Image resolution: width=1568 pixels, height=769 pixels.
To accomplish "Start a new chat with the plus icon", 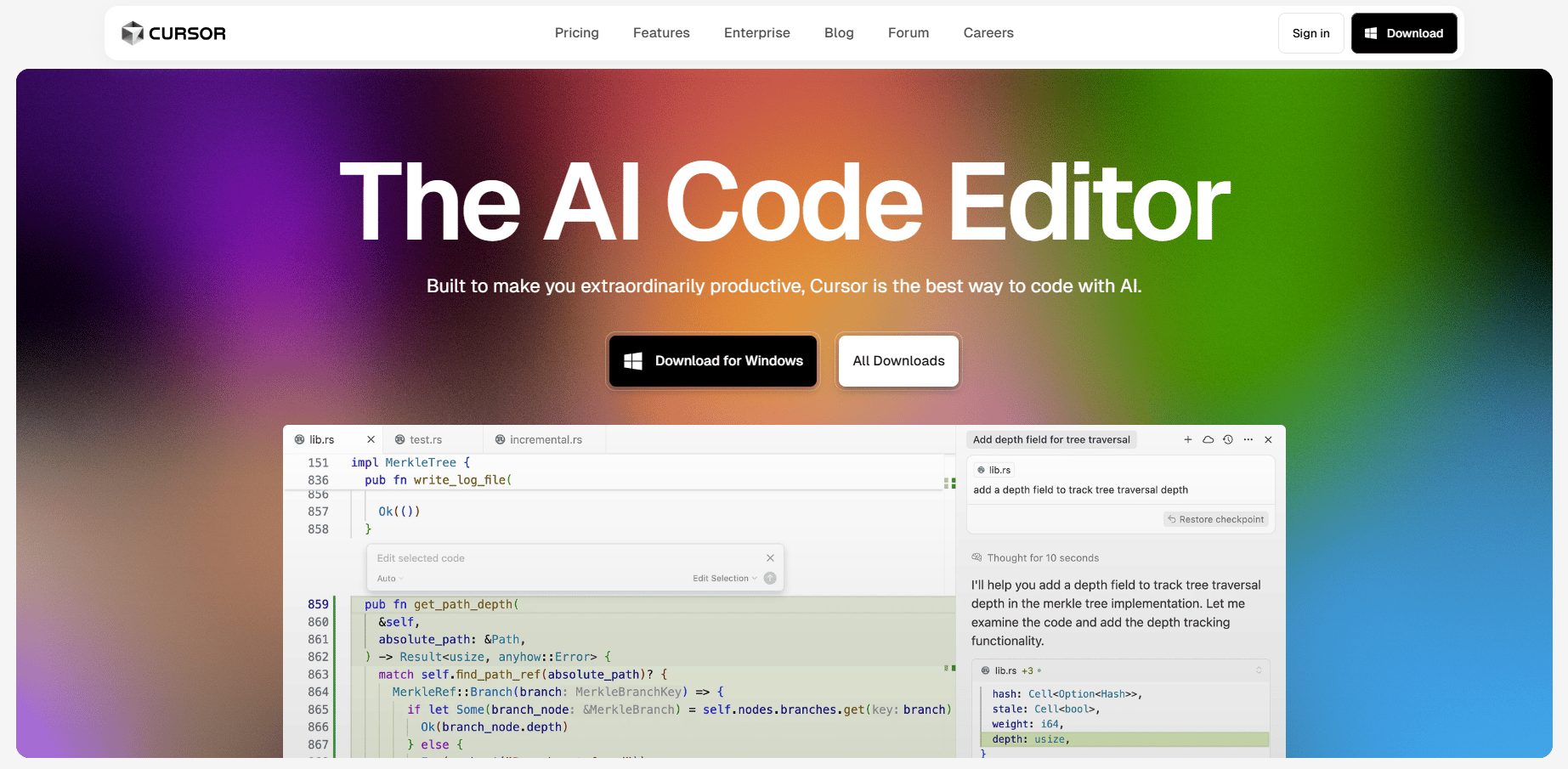I will 1188,439.
